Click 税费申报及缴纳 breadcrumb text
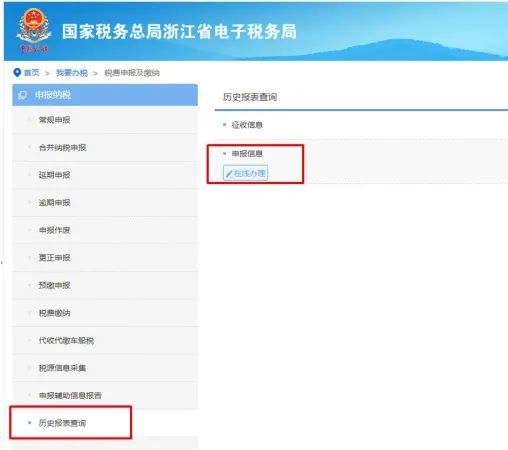 (132, 73)
